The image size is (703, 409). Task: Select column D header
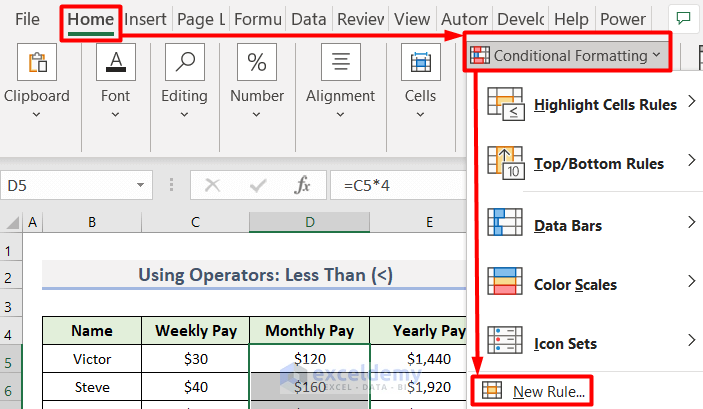click(x=309, y=222)
